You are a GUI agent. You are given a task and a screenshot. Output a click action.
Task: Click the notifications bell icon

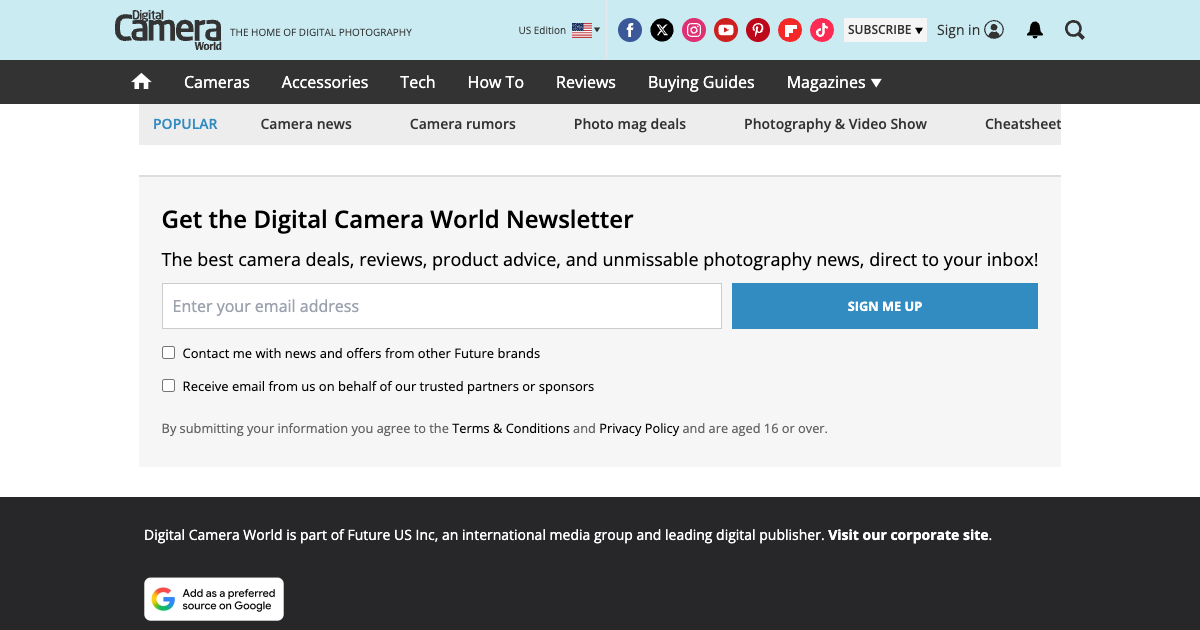pyautogui.click(x=1034, y=30)
